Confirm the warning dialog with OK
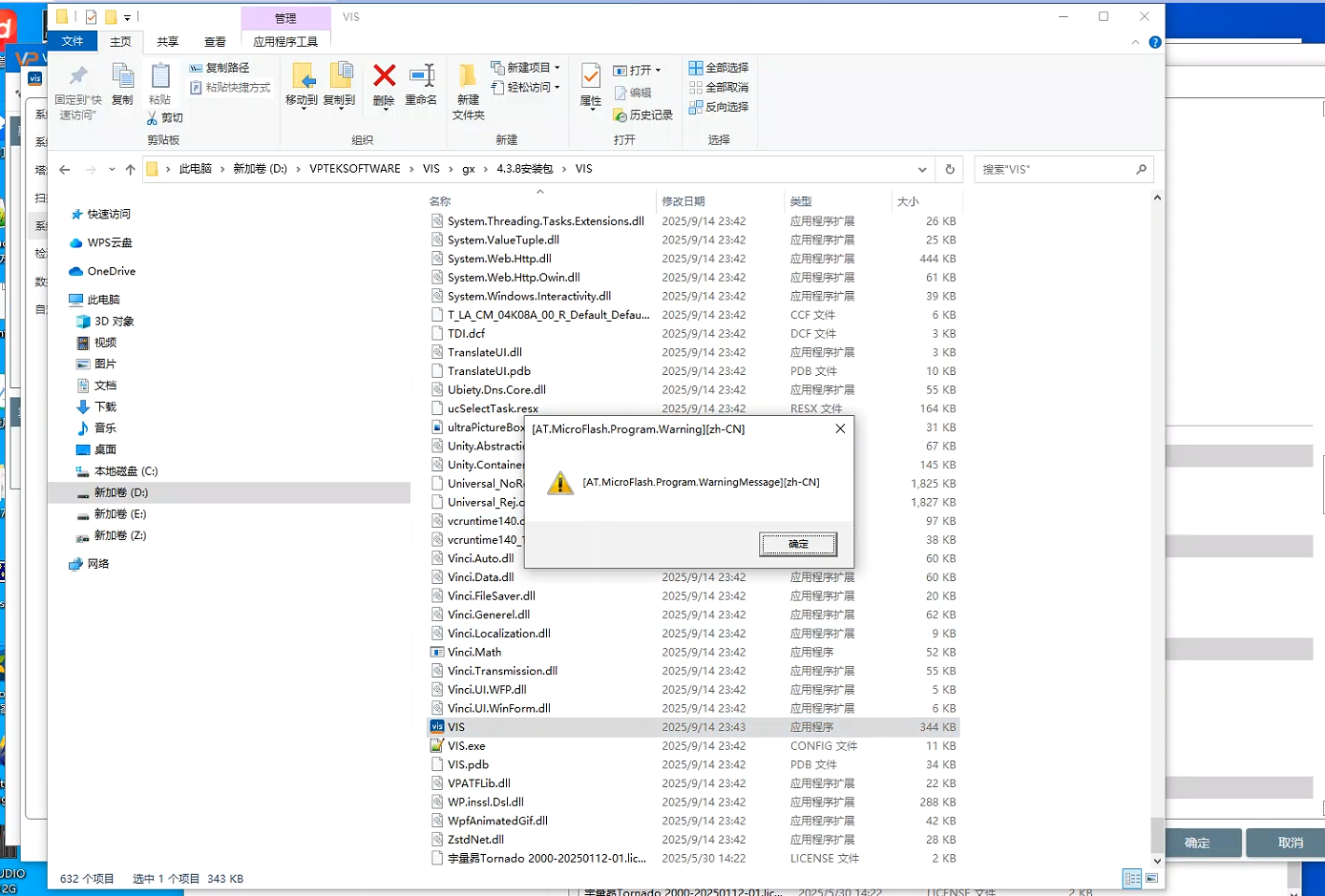1325x896 pixels. [x=798, y=544]
